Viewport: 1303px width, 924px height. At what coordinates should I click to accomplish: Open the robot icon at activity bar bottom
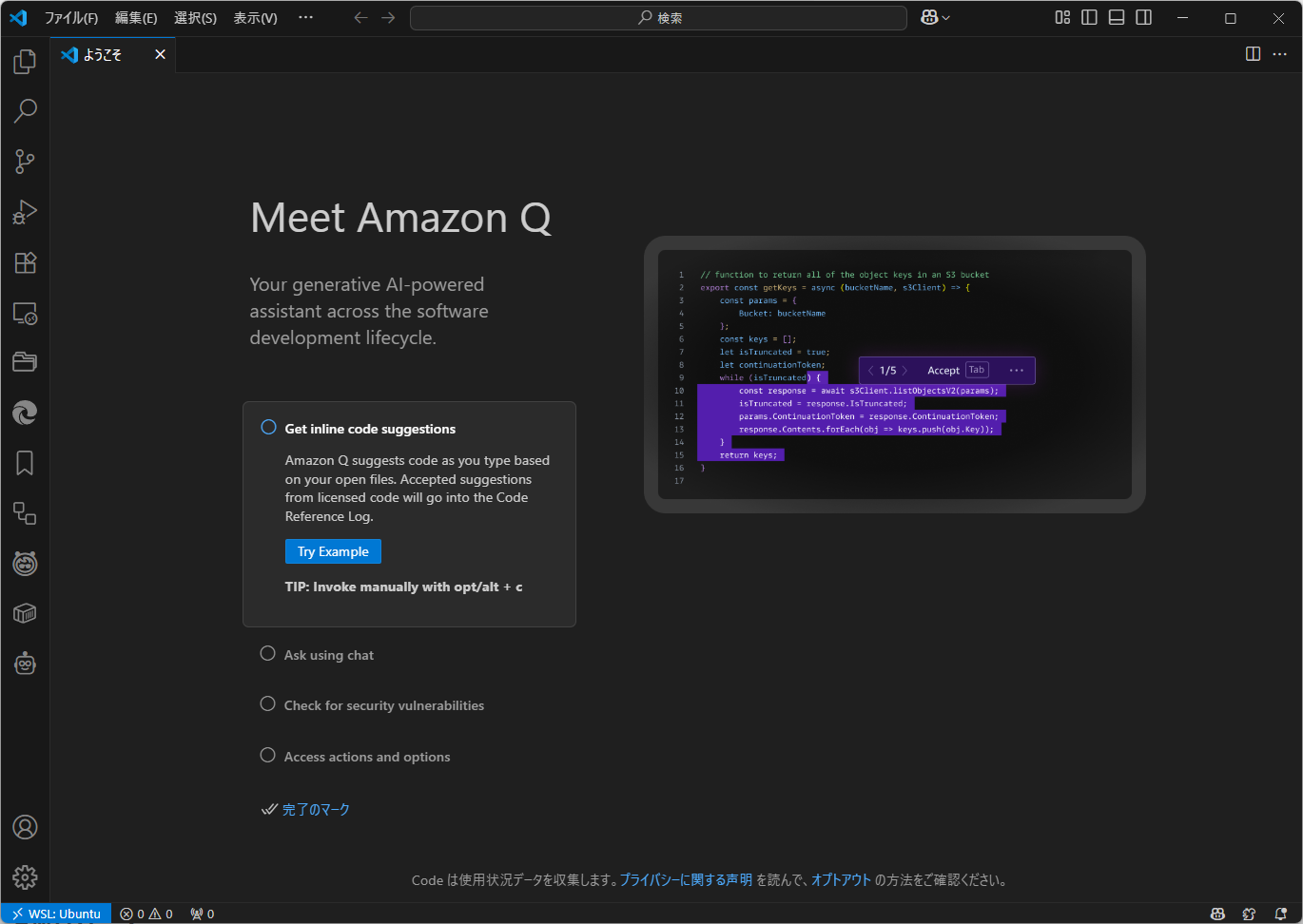(25, 664)
